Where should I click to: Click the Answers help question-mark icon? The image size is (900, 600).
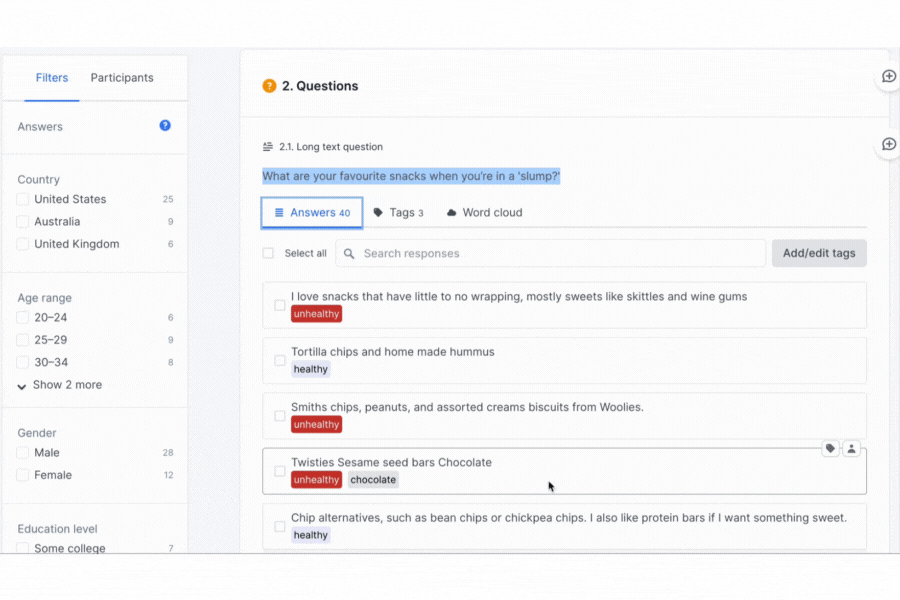165,126
